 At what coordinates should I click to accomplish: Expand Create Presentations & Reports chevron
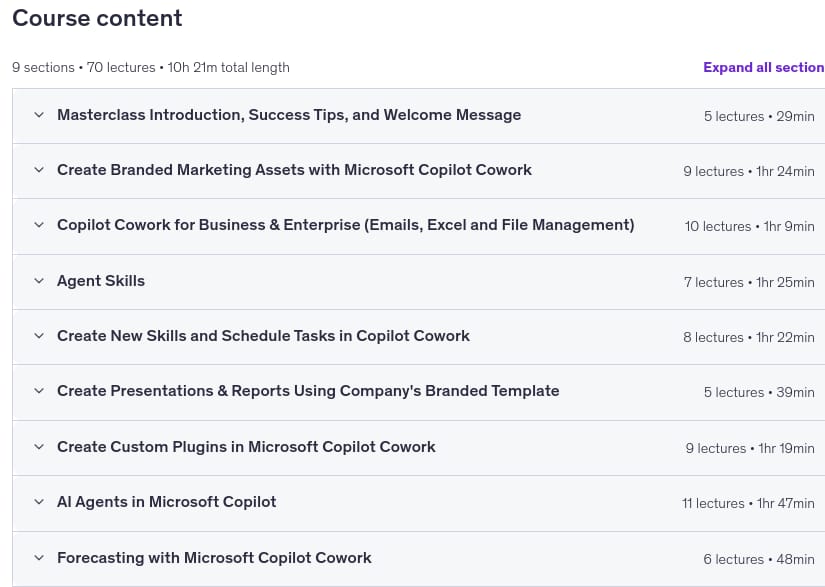pos(39,391)
